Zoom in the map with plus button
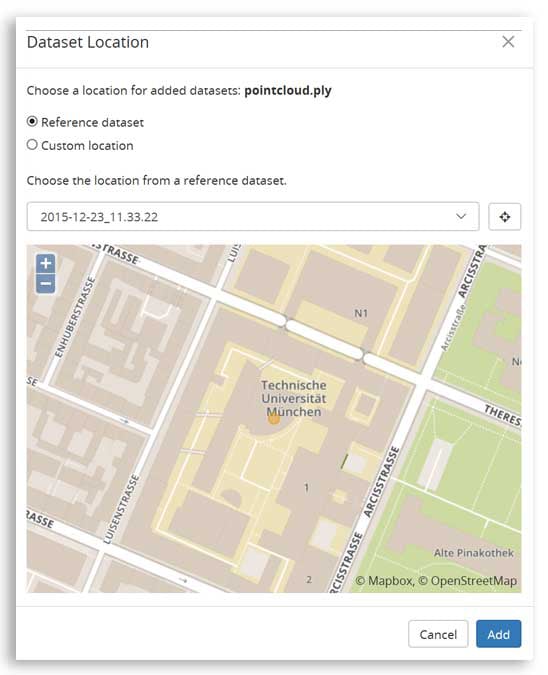Screen dimensions: 548x675 click(46, 263)
